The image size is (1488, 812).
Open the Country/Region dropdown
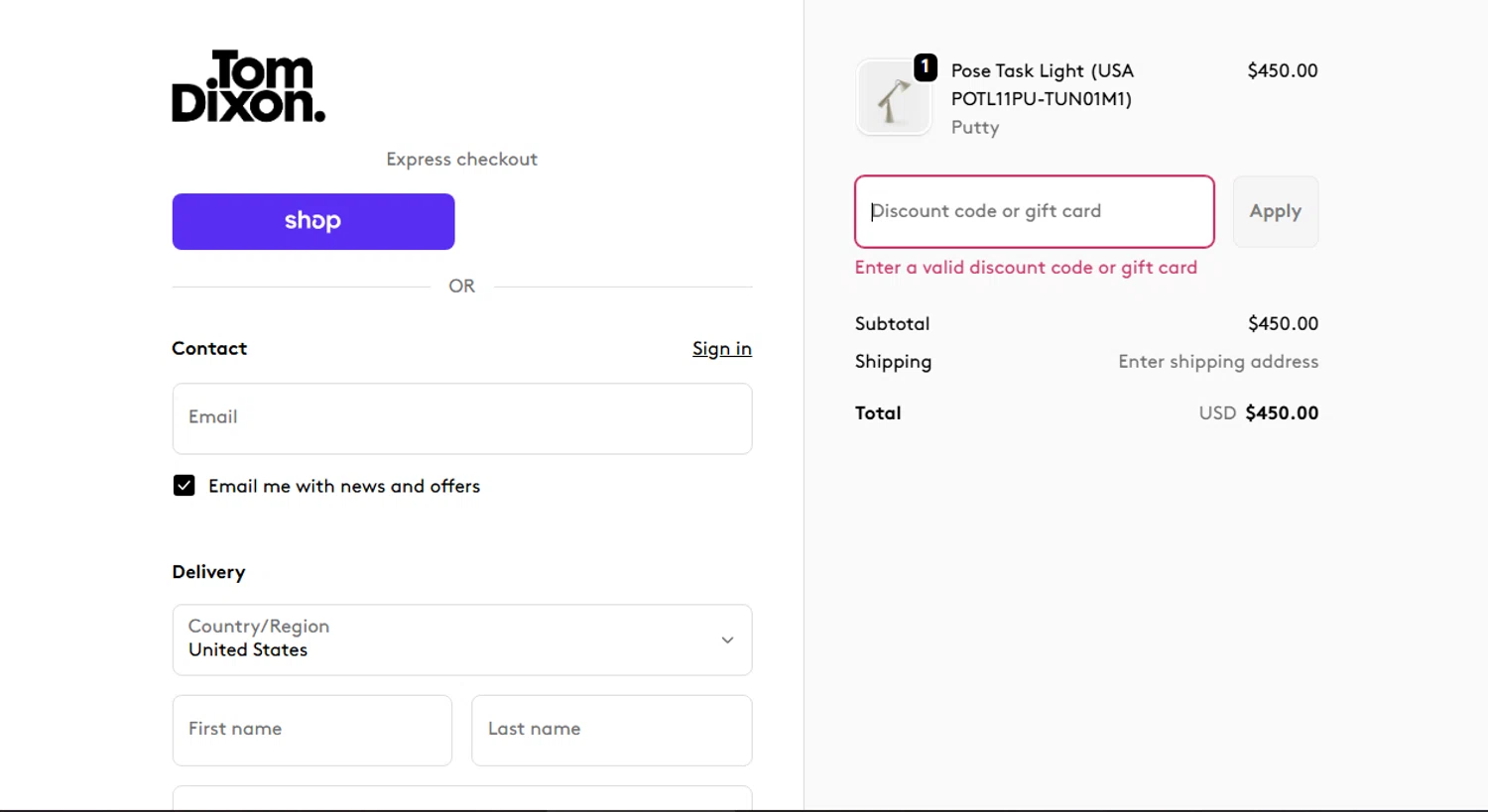pos(462,639)
